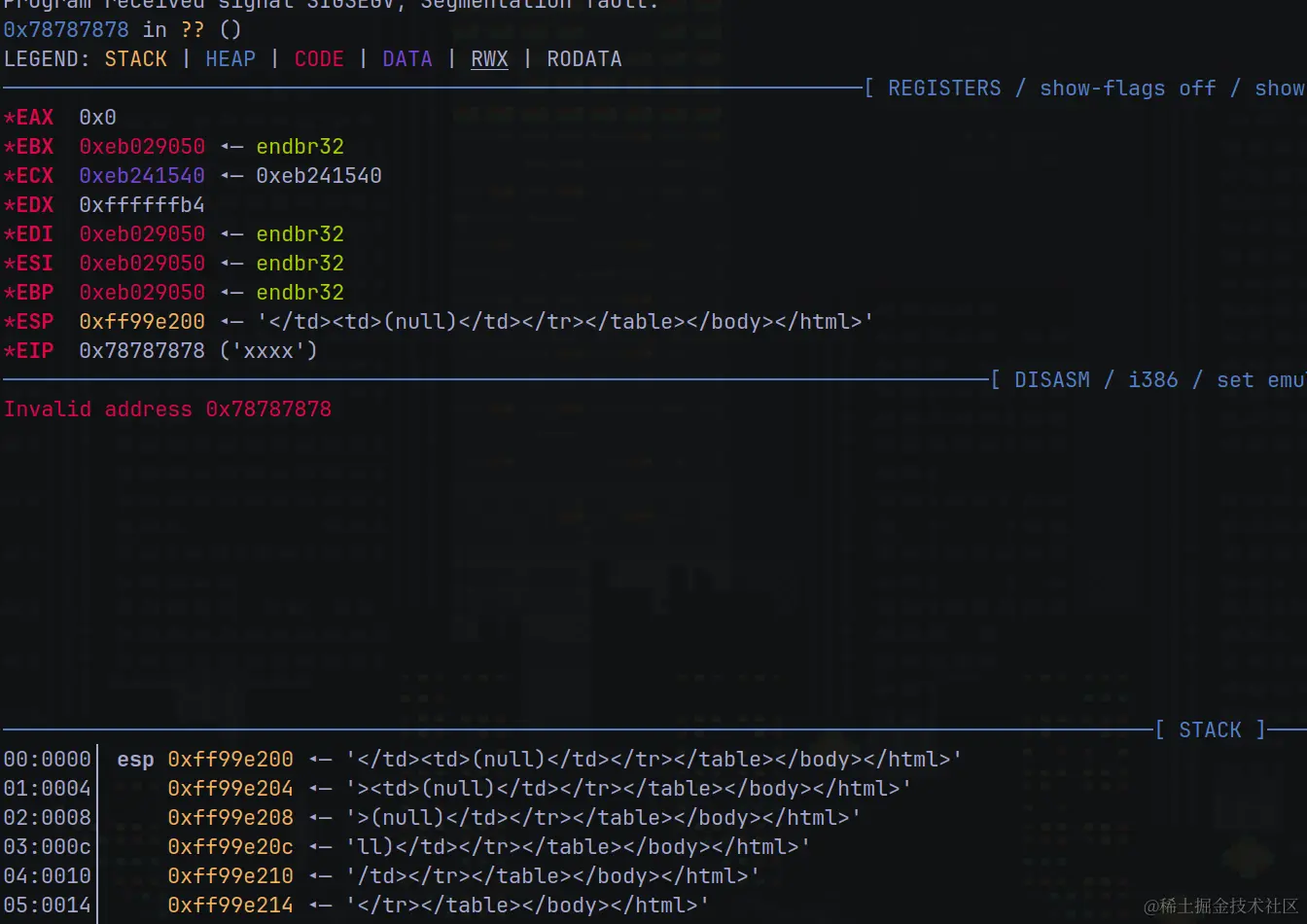Select endbr32 on the EBP row

pos(300,293)
